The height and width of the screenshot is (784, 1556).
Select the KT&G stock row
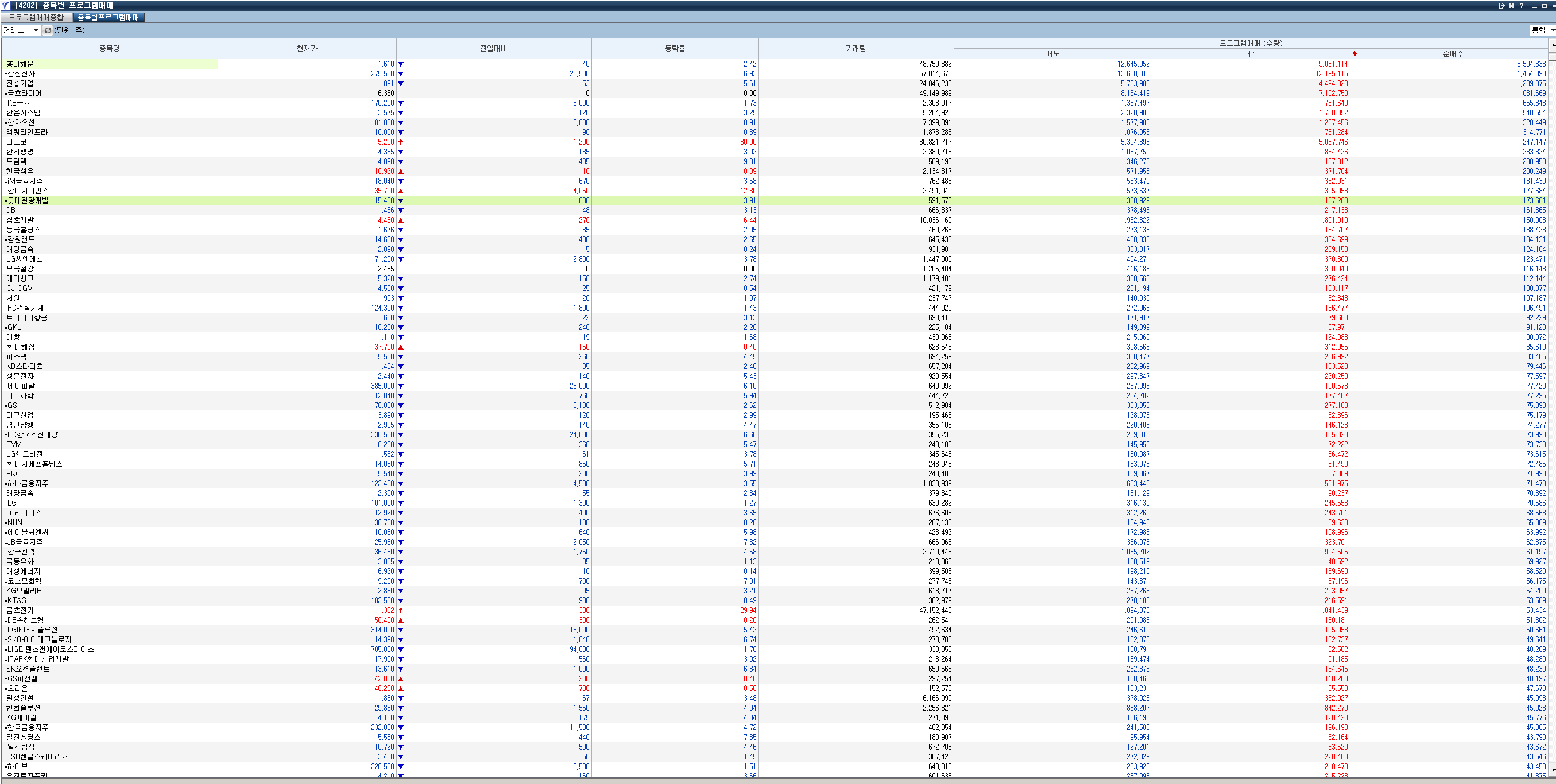(775, 600)
